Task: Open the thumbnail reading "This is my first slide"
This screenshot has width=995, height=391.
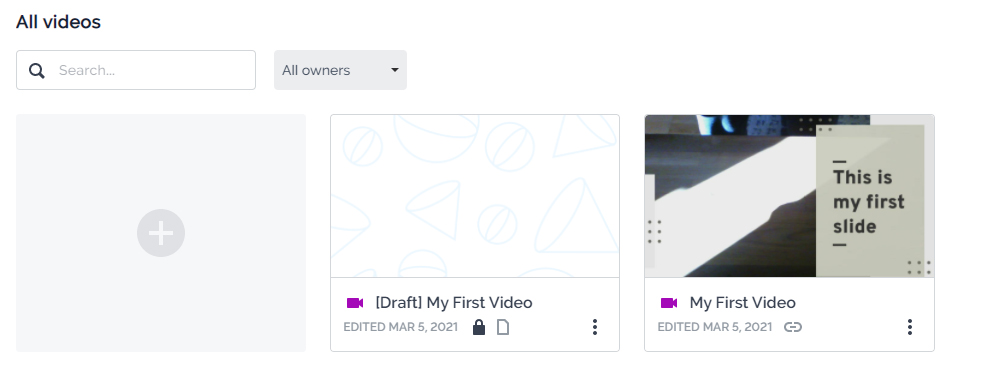Action: 789,196
